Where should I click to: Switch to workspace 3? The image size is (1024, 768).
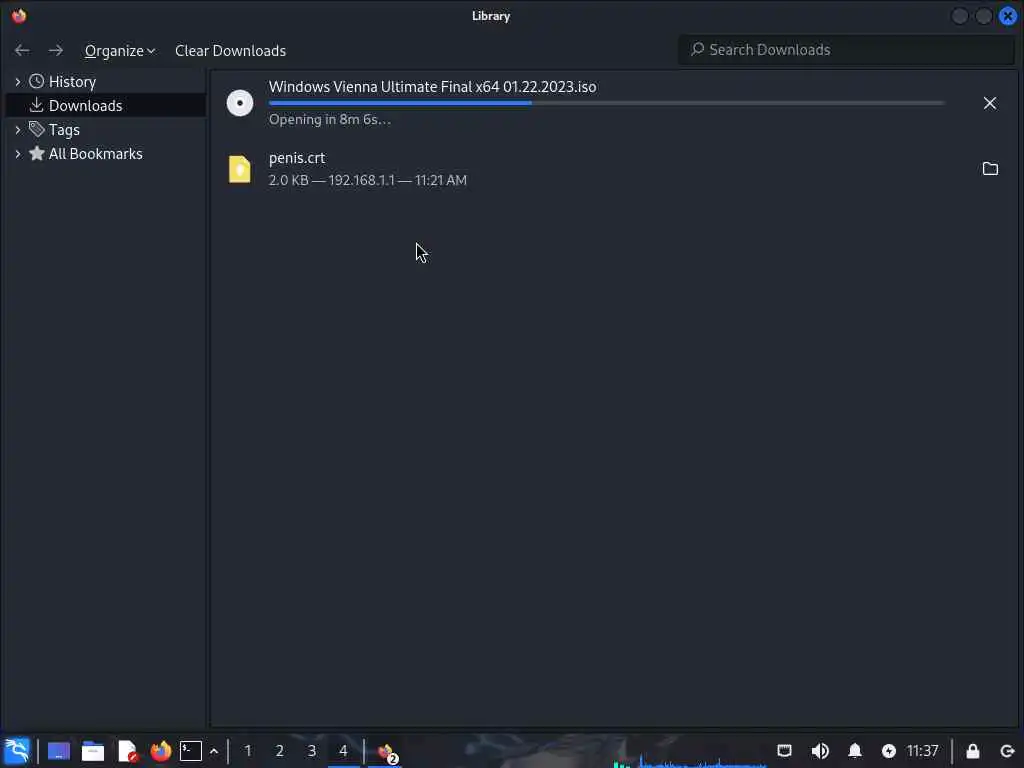click(x=312, y=751)
